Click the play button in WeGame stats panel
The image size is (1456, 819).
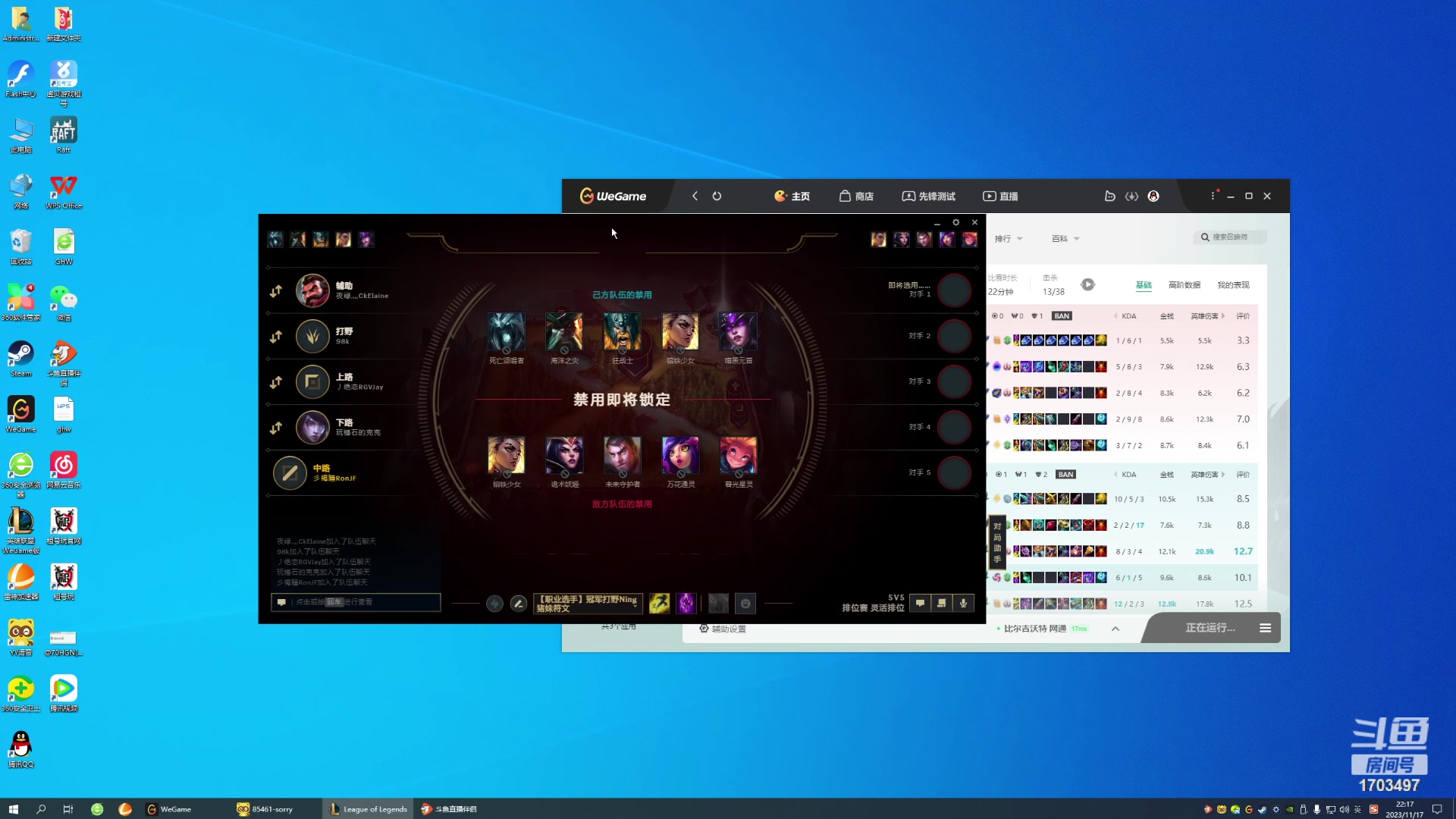point(1088,285)
